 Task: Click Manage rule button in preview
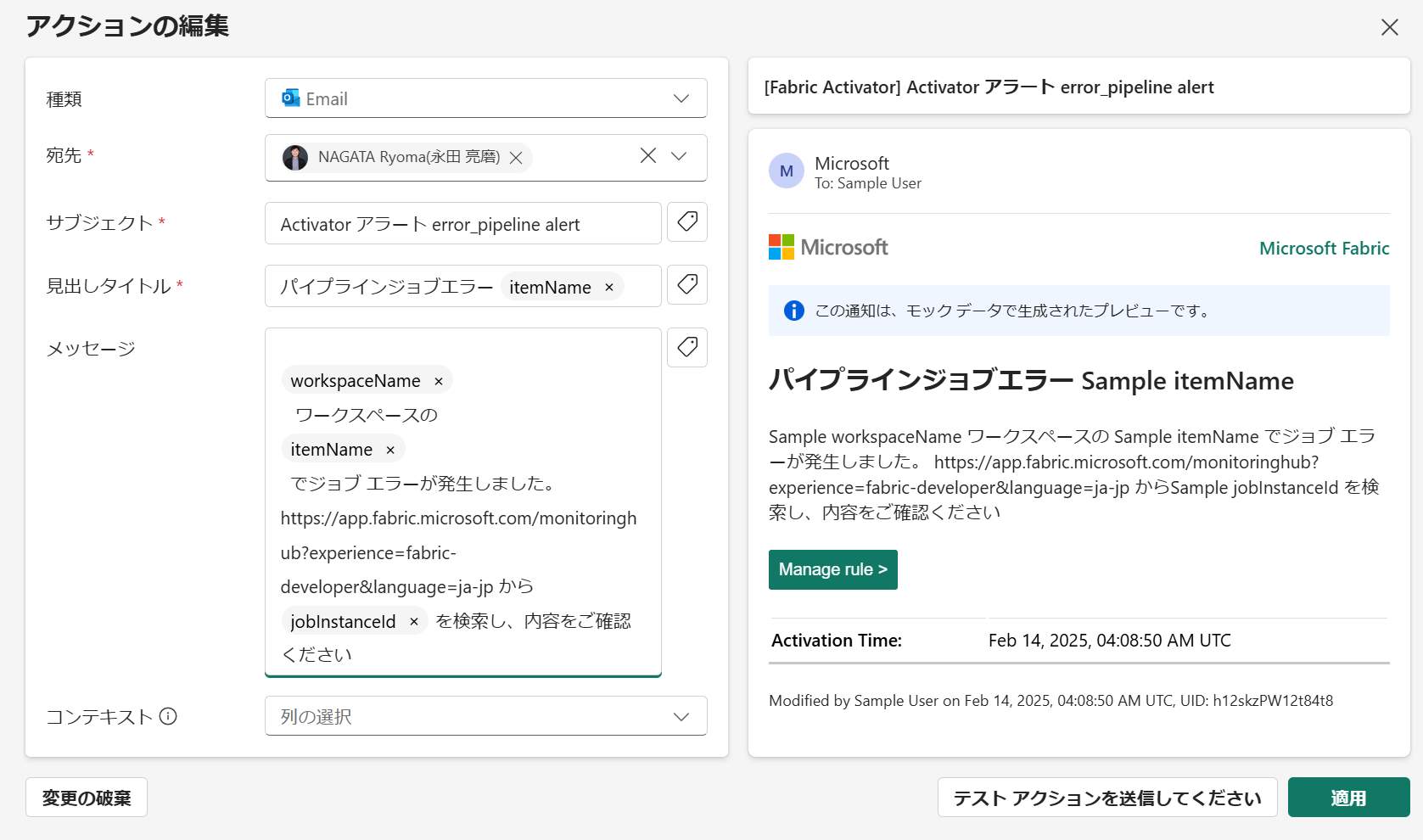click(x=833, y=569)
